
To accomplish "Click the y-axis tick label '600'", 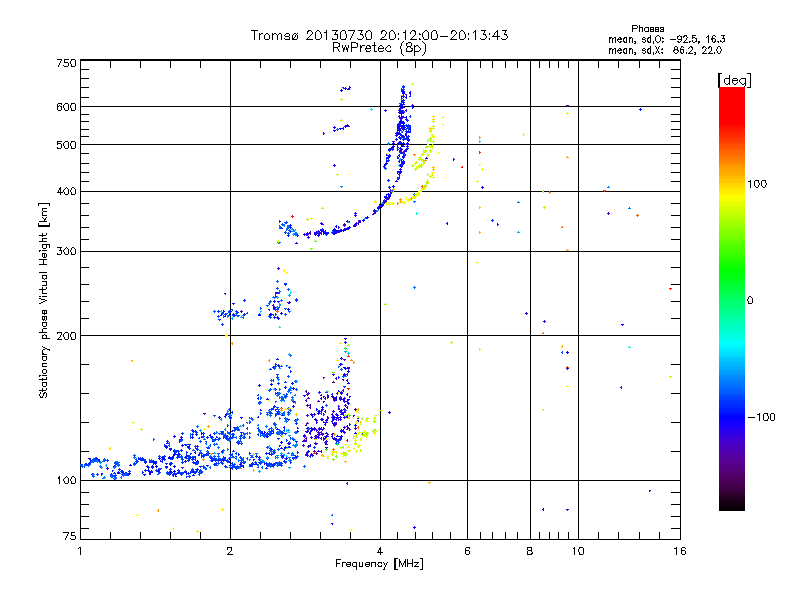I will 66,107.
